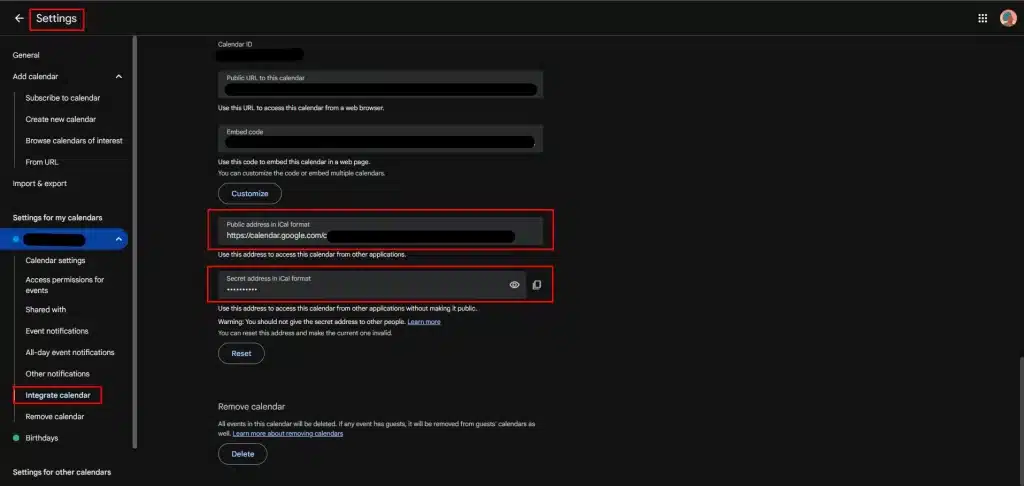Select Create new calendar

[60, 119]
